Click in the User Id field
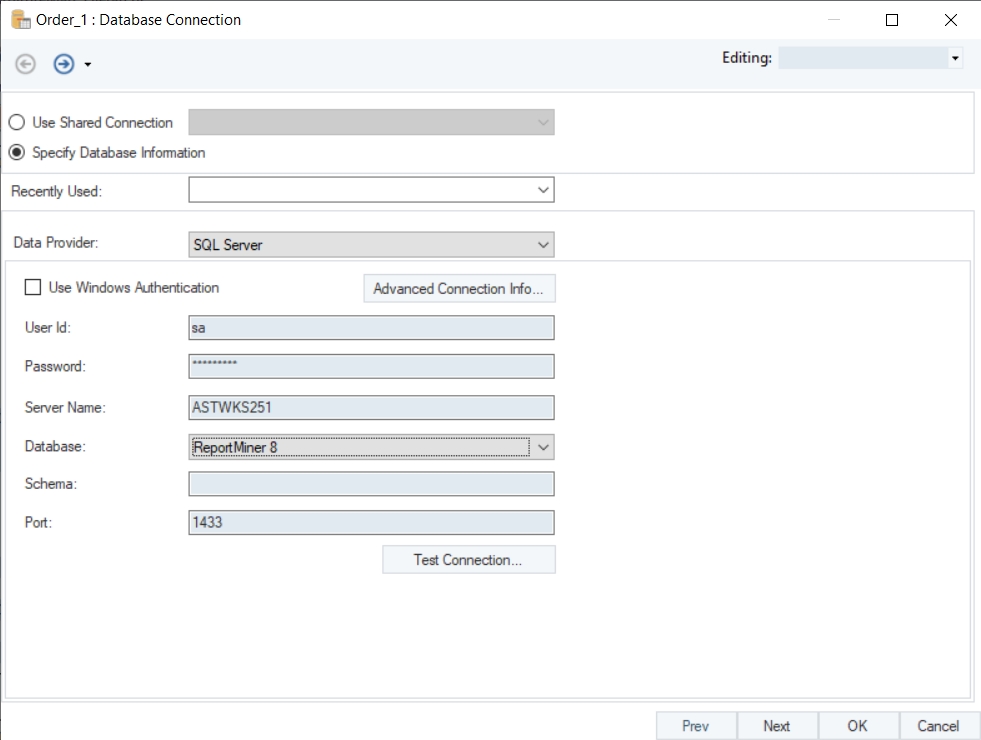This screenshot has width=981, height=740. point(371,328)
